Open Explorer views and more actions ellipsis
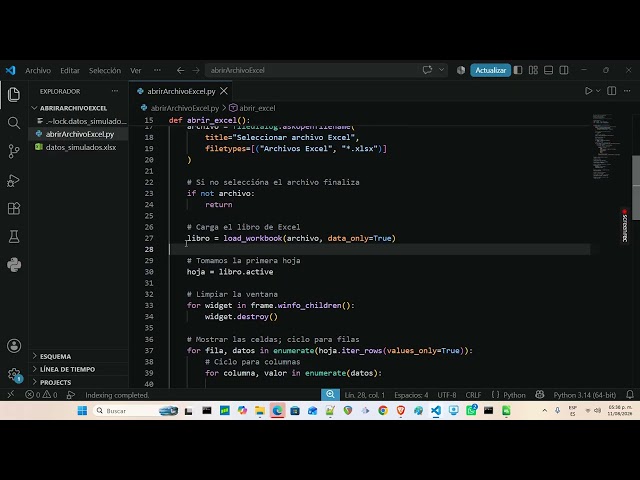 tap(115, 91)
